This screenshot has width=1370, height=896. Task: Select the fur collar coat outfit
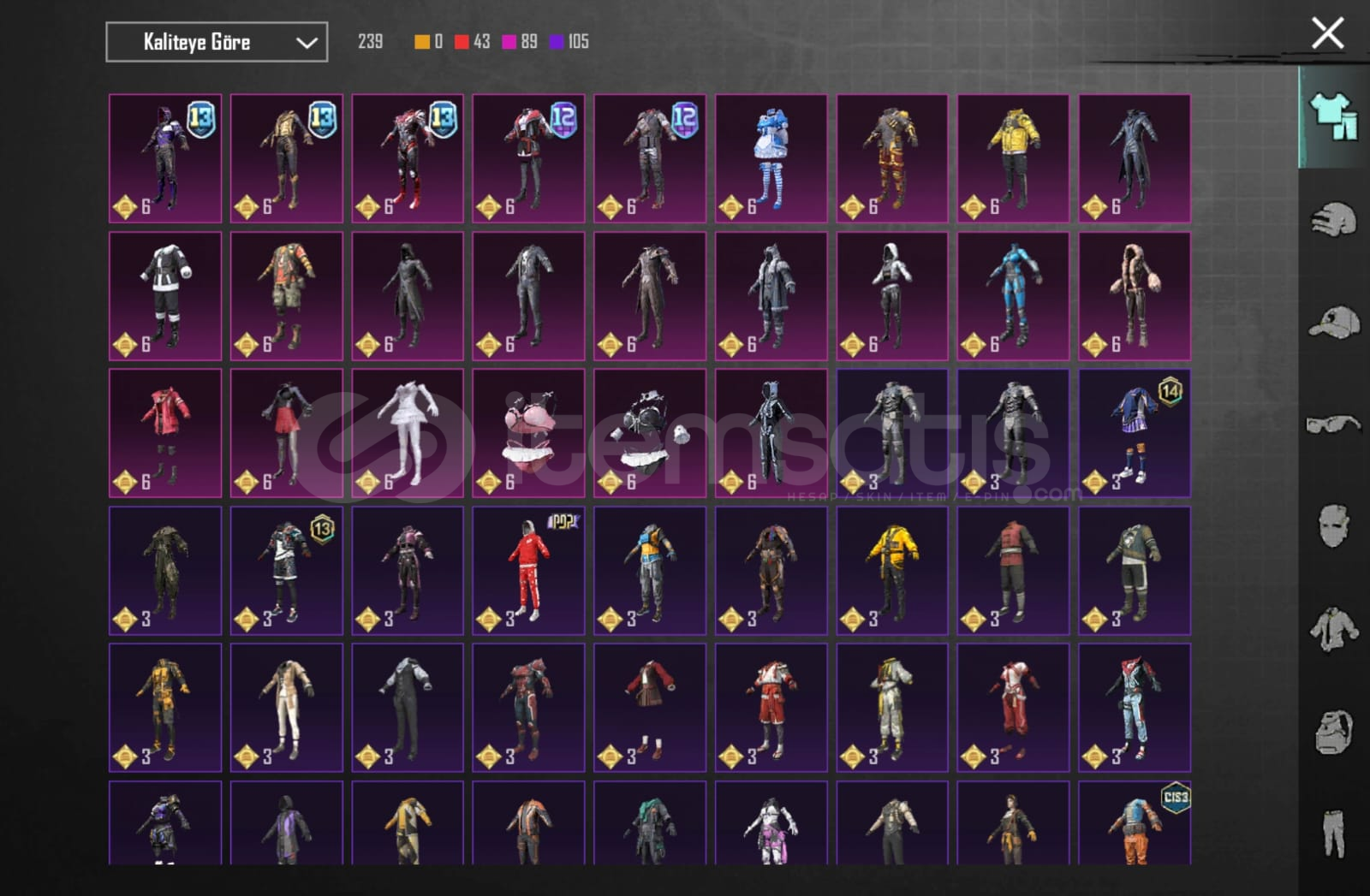(x=1135, y=296)
